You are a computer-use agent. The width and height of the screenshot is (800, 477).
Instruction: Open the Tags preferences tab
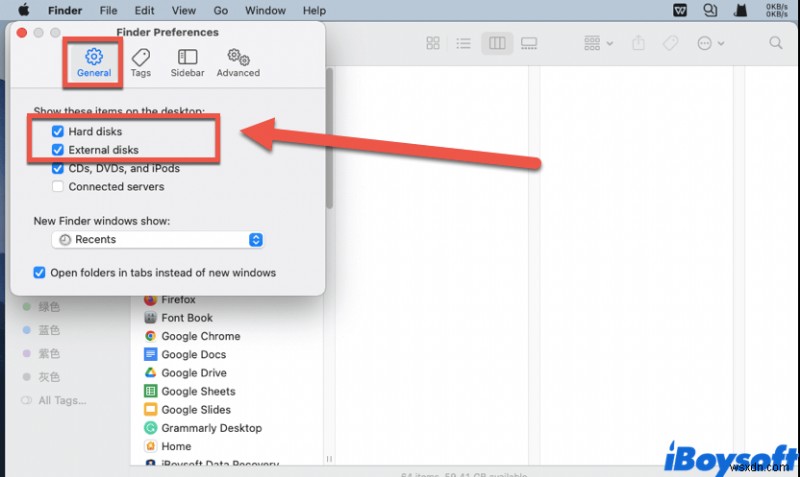click(x=140, y=63)
